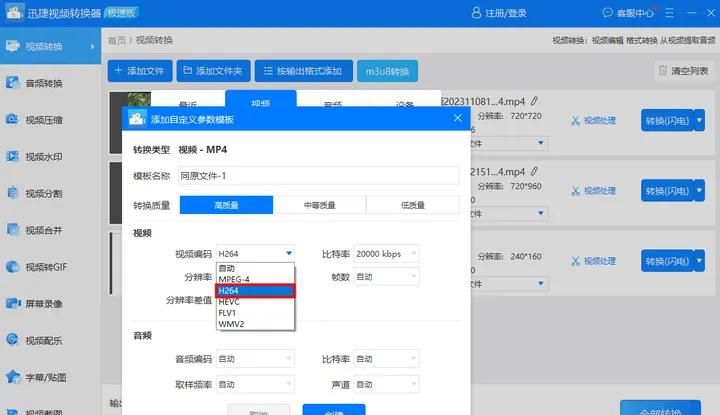Image resolution: width=720 pixels, height=415 pixels.
Task: Click 转换(闪电) for the 240*160 file
Action: click(x=667, y=261)
